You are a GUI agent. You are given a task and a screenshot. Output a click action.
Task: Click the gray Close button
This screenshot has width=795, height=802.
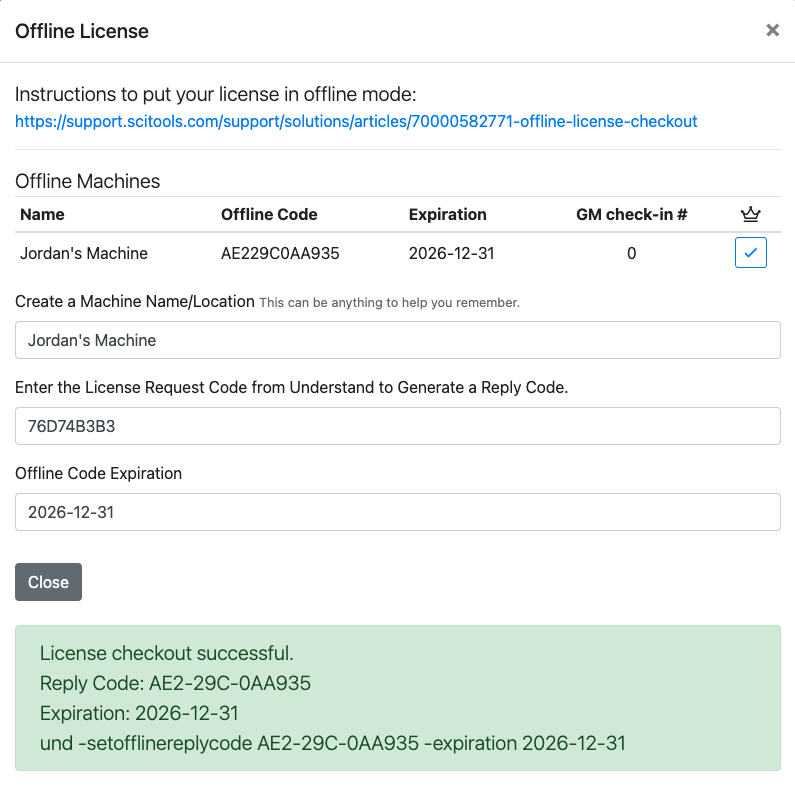coord(49,582)
